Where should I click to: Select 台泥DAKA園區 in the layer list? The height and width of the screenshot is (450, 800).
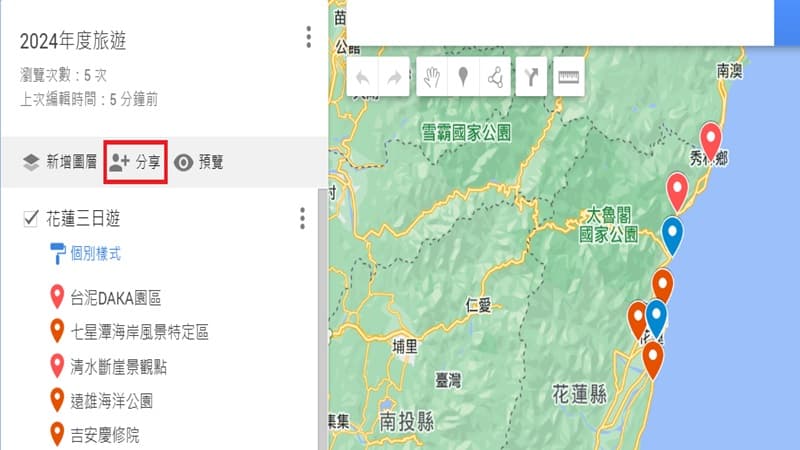[x=115, y=297]
